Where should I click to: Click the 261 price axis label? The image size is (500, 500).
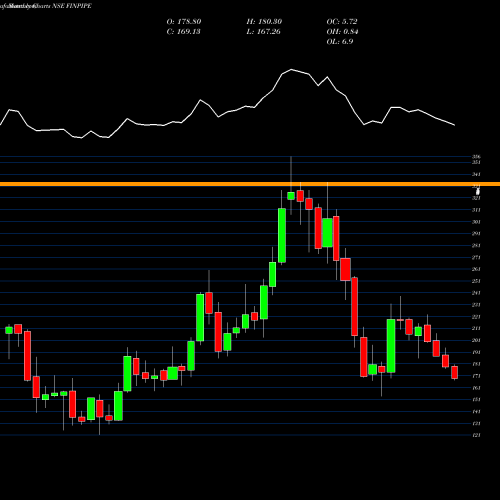[476, 269]
